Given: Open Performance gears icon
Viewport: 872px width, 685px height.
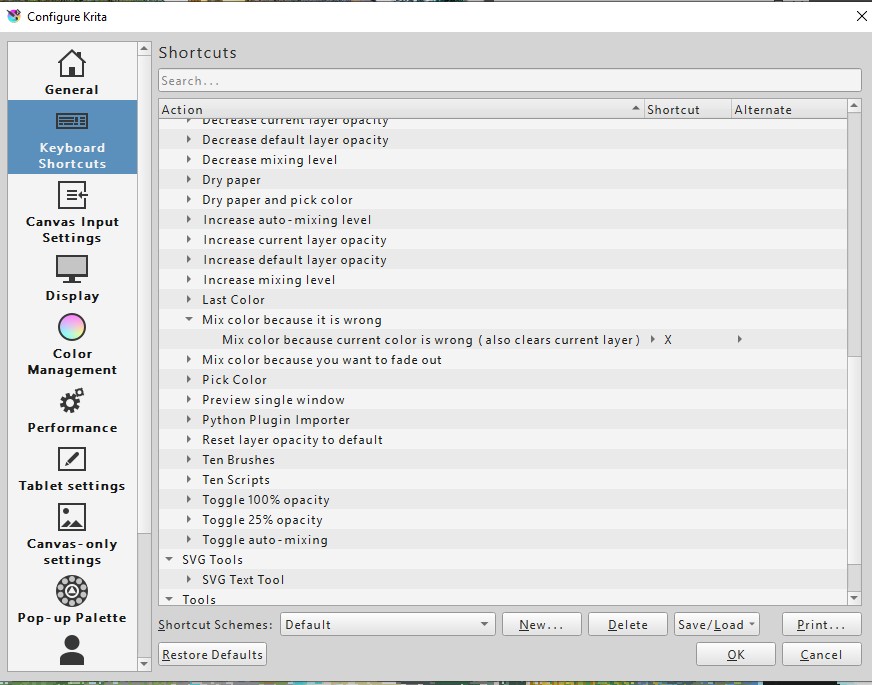Looking at the screenshot, I should pyautogui.click(x=72, y=401).
